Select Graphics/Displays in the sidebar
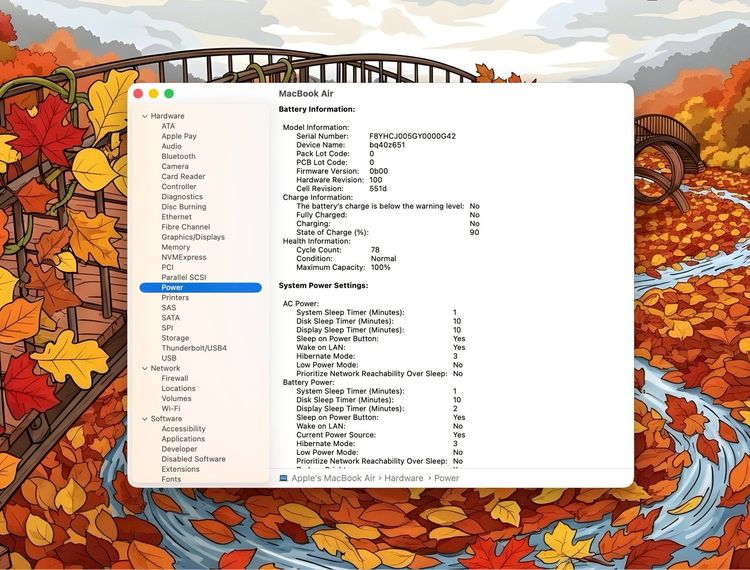Image resolution: width=750 pixels, height=570 pixels. pyautogui.click(x=193, y=237)
